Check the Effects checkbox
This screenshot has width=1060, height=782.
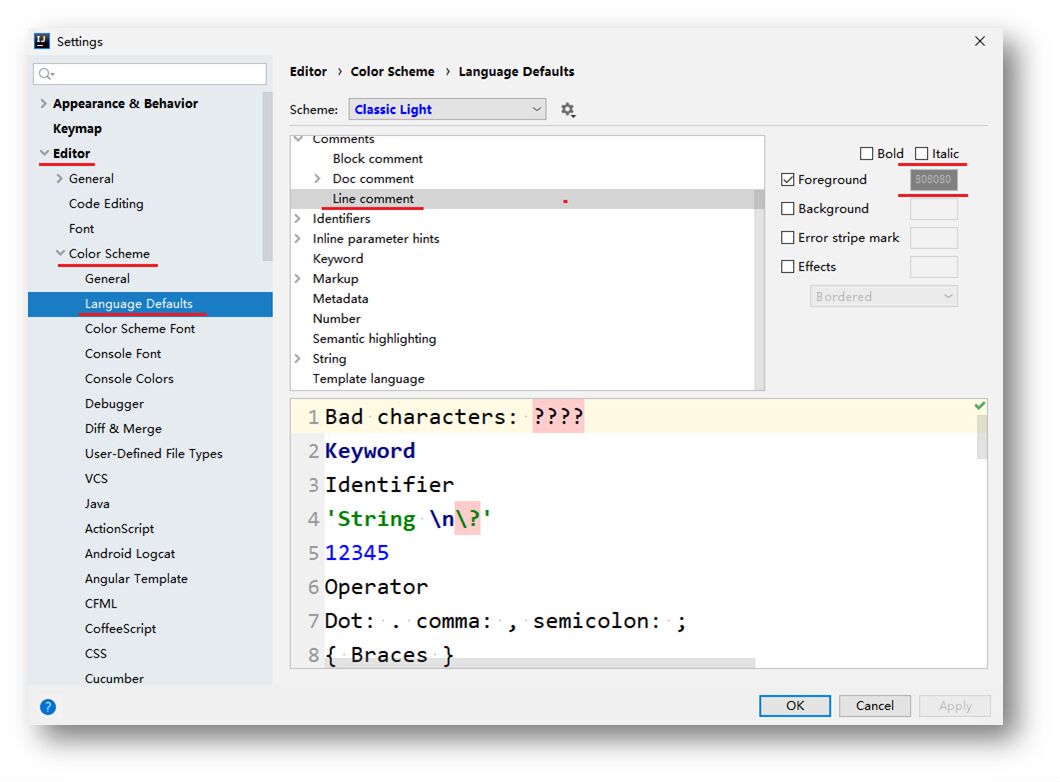(x=788, y=266)
